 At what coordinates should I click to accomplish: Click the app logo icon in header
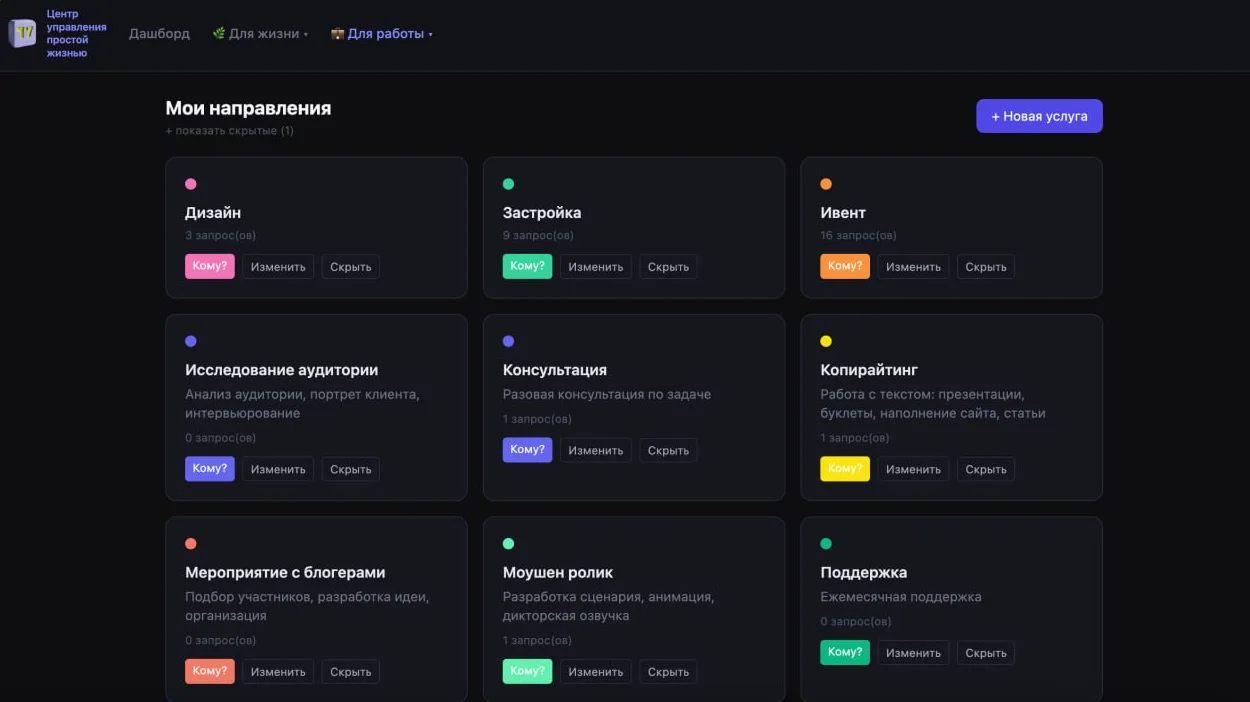pos(23,33)
